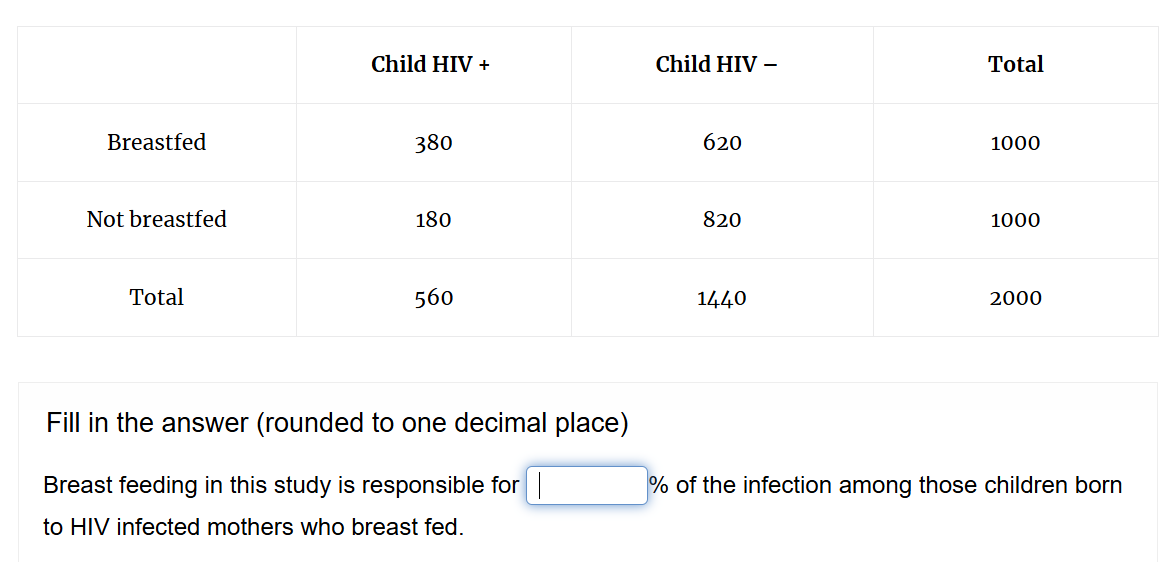Click the Breastfed row label
The height and width of the screenshot is (562, 1171).
point(157,142)
